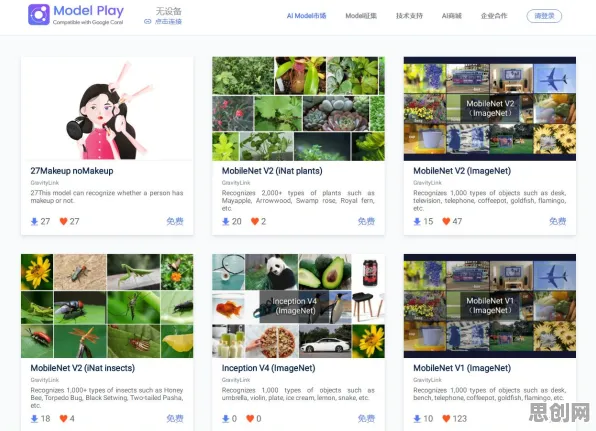Viewport: 596px width, 431px height.
Task: Click download count 20 on iNat plants card
Action: click(x=237, y=221)
